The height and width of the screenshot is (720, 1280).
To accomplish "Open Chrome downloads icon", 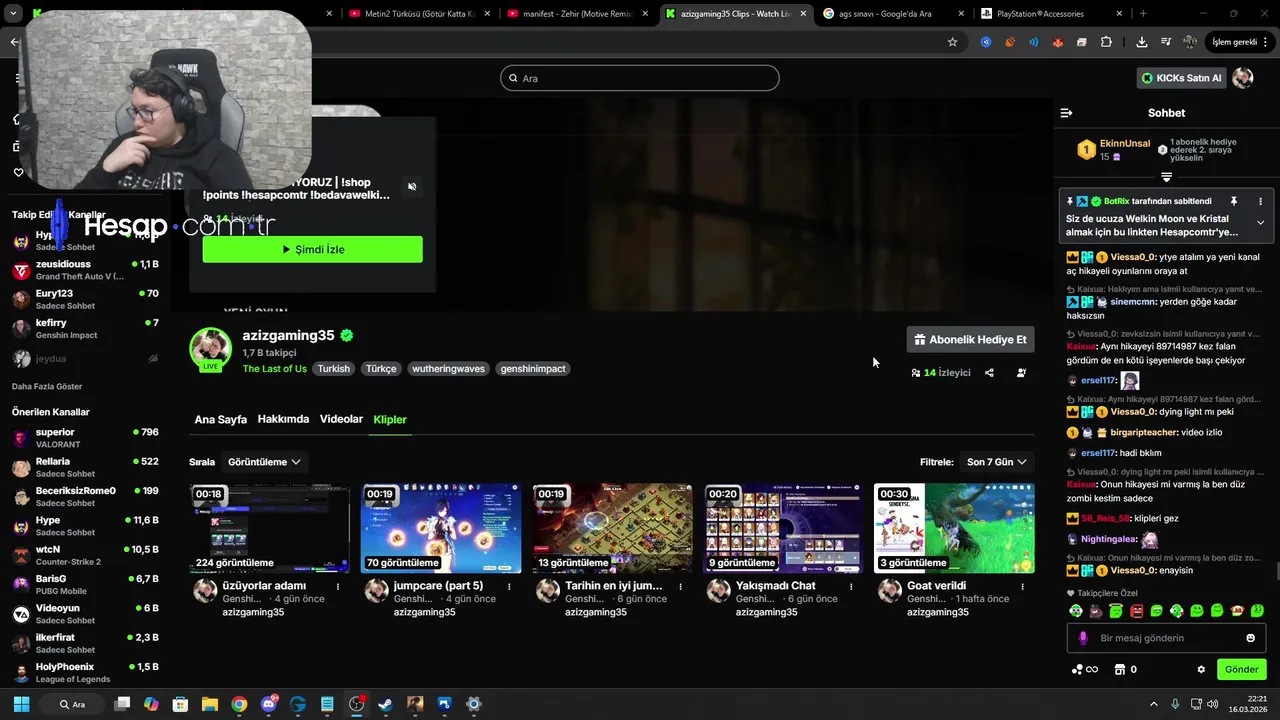I will 1142,42.
